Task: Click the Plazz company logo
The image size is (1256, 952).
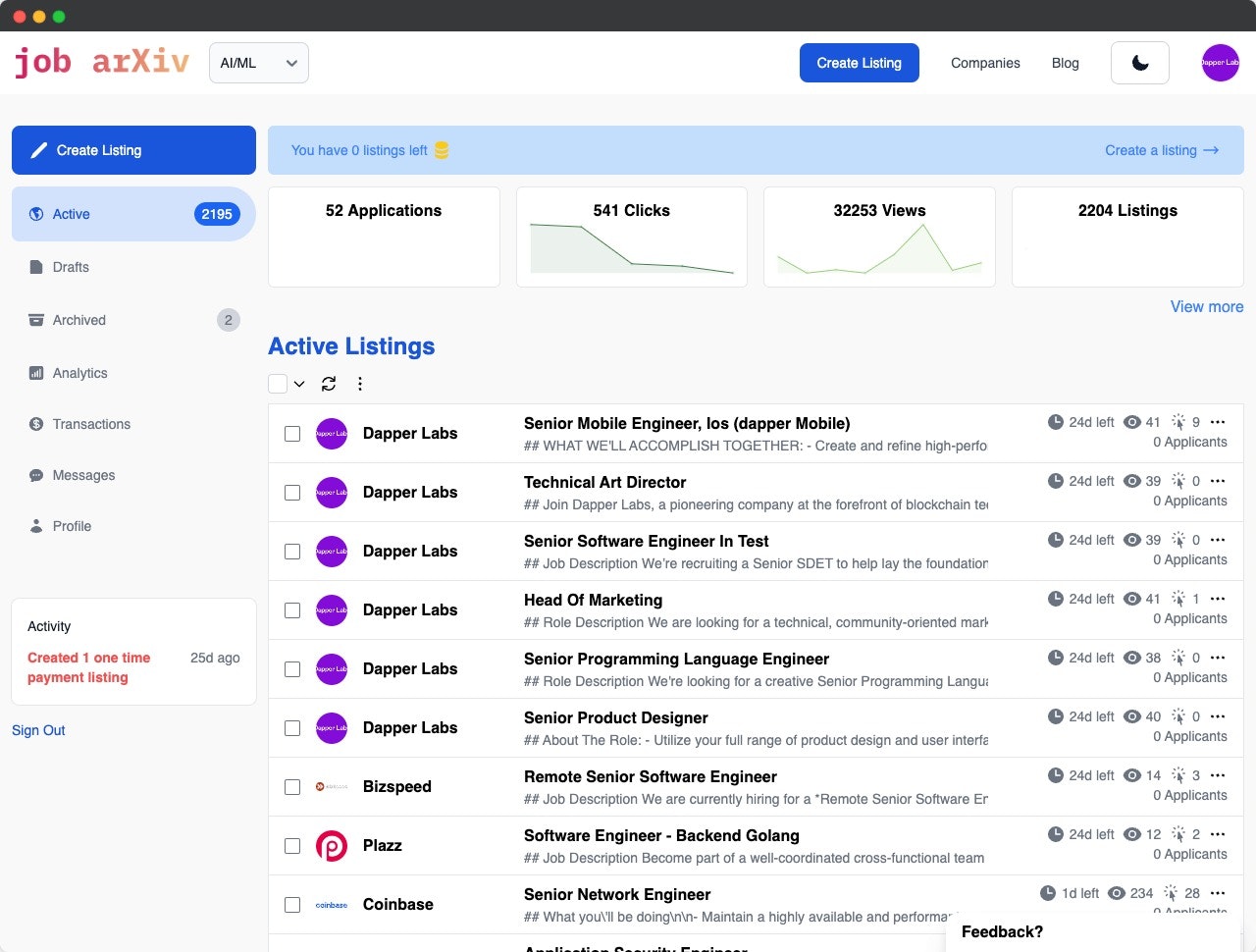Action: click(332, 846)
